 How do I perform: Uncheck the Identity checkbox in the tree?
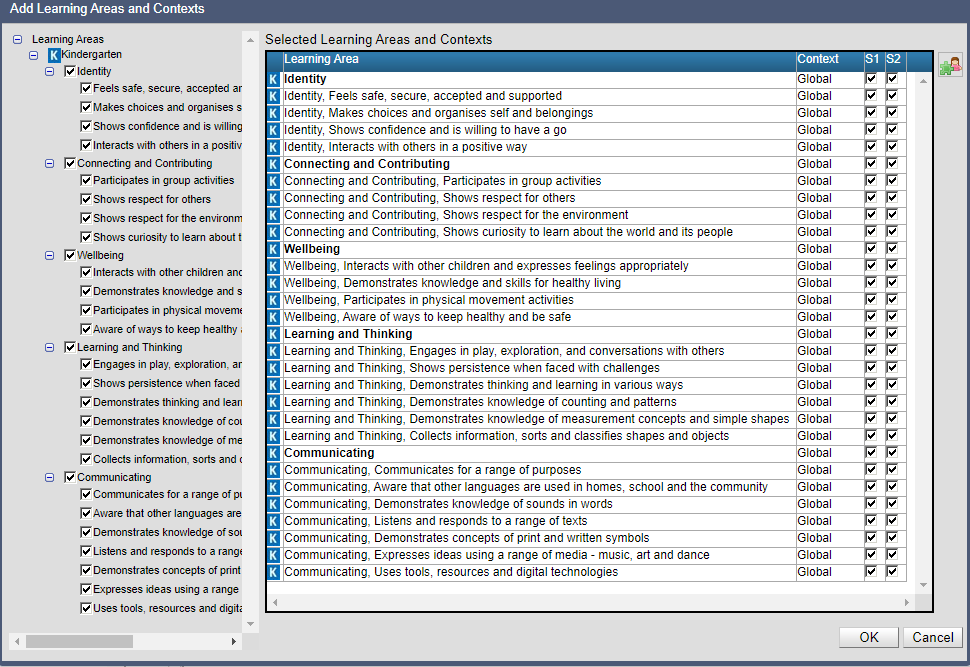click(x=70, y=72)
